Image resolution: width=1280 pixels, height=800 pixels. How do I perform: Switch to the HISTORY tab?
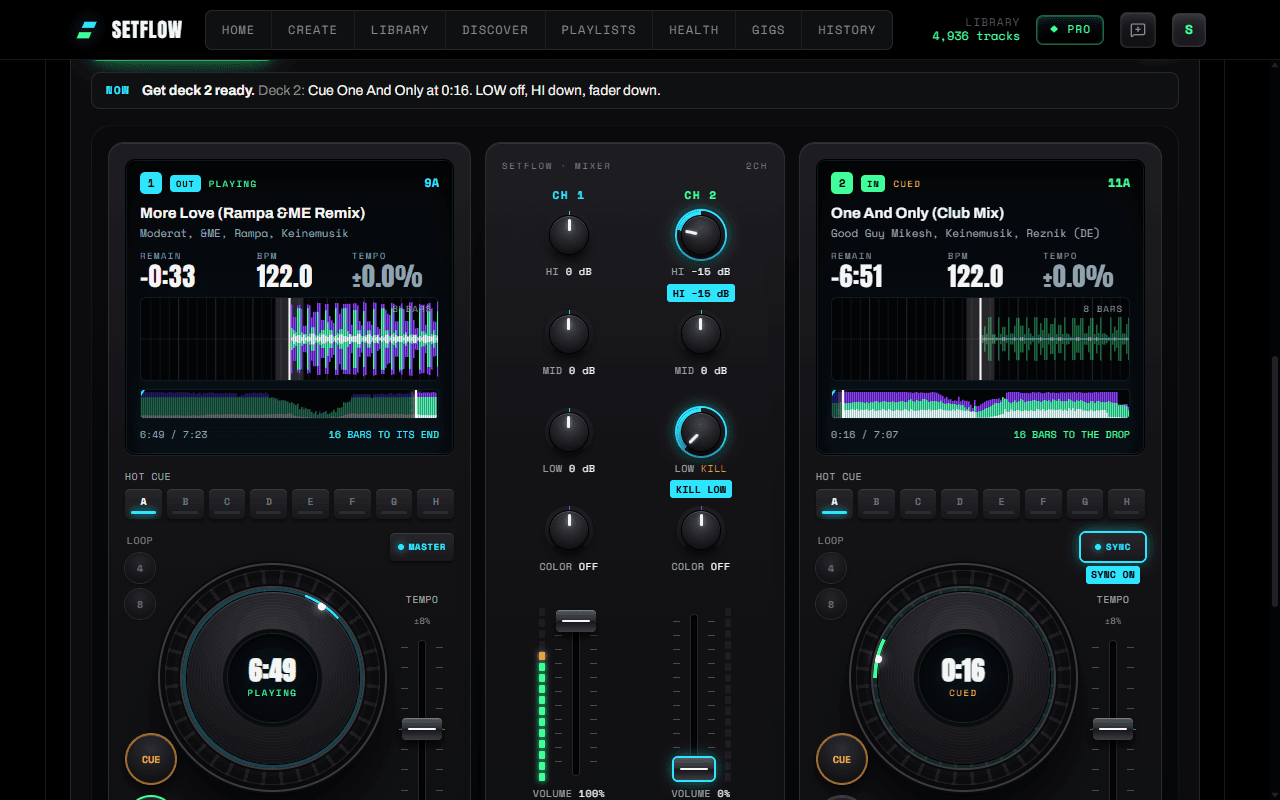click(x=846, y=30)
